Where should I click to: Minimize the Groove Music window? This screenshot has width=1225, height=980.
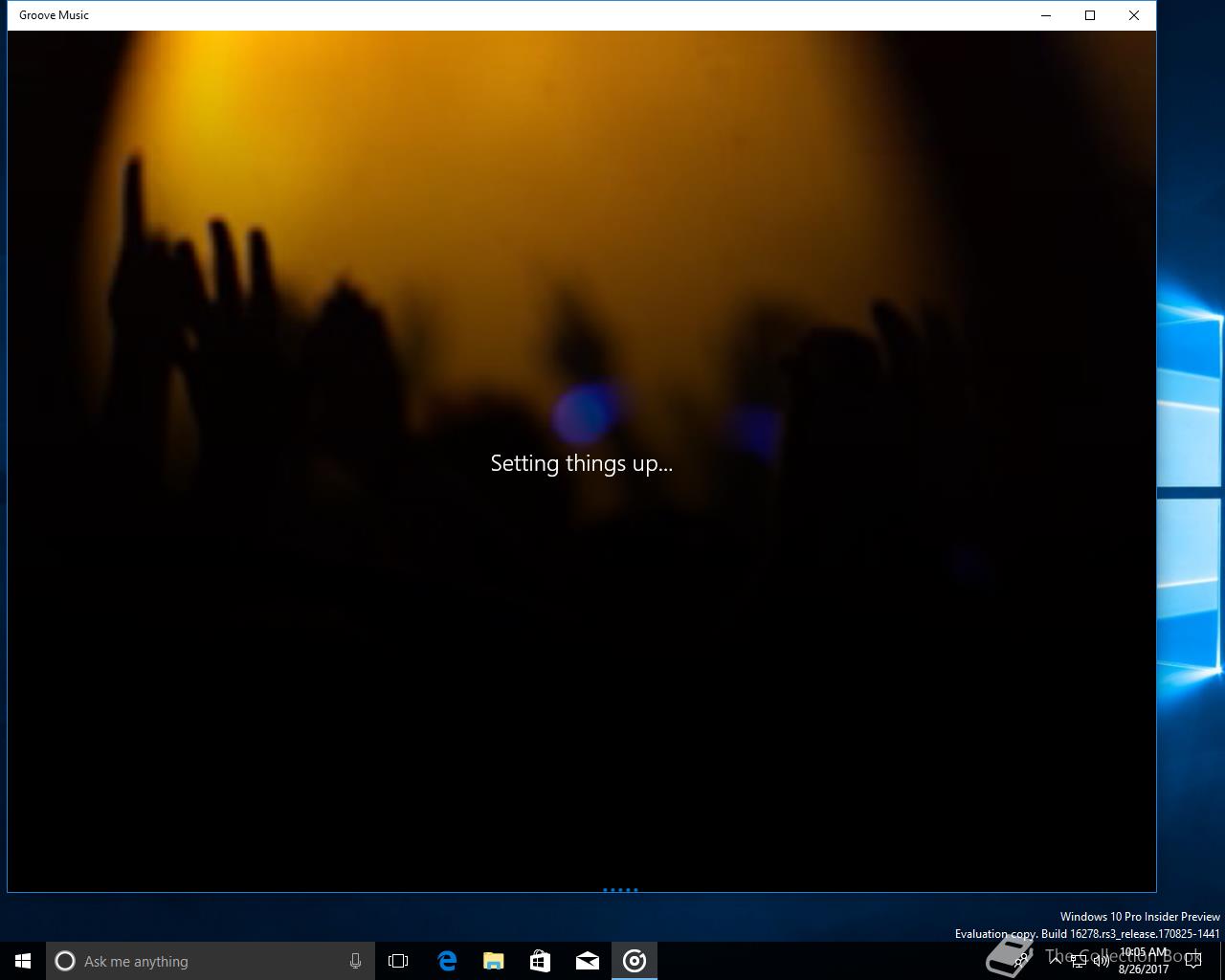click(1046, 15)
